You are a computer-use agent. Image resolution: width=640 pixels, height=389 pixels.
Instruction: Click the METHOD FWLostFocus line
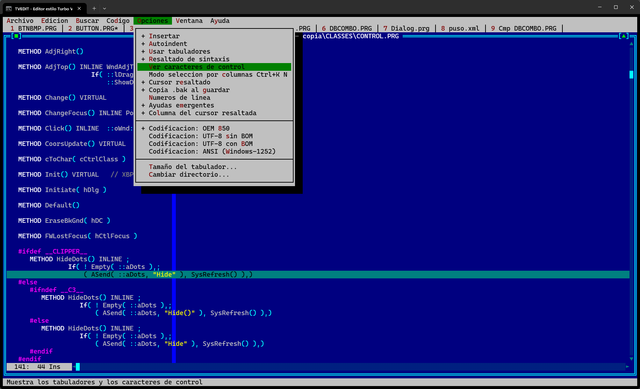(78, 236)
